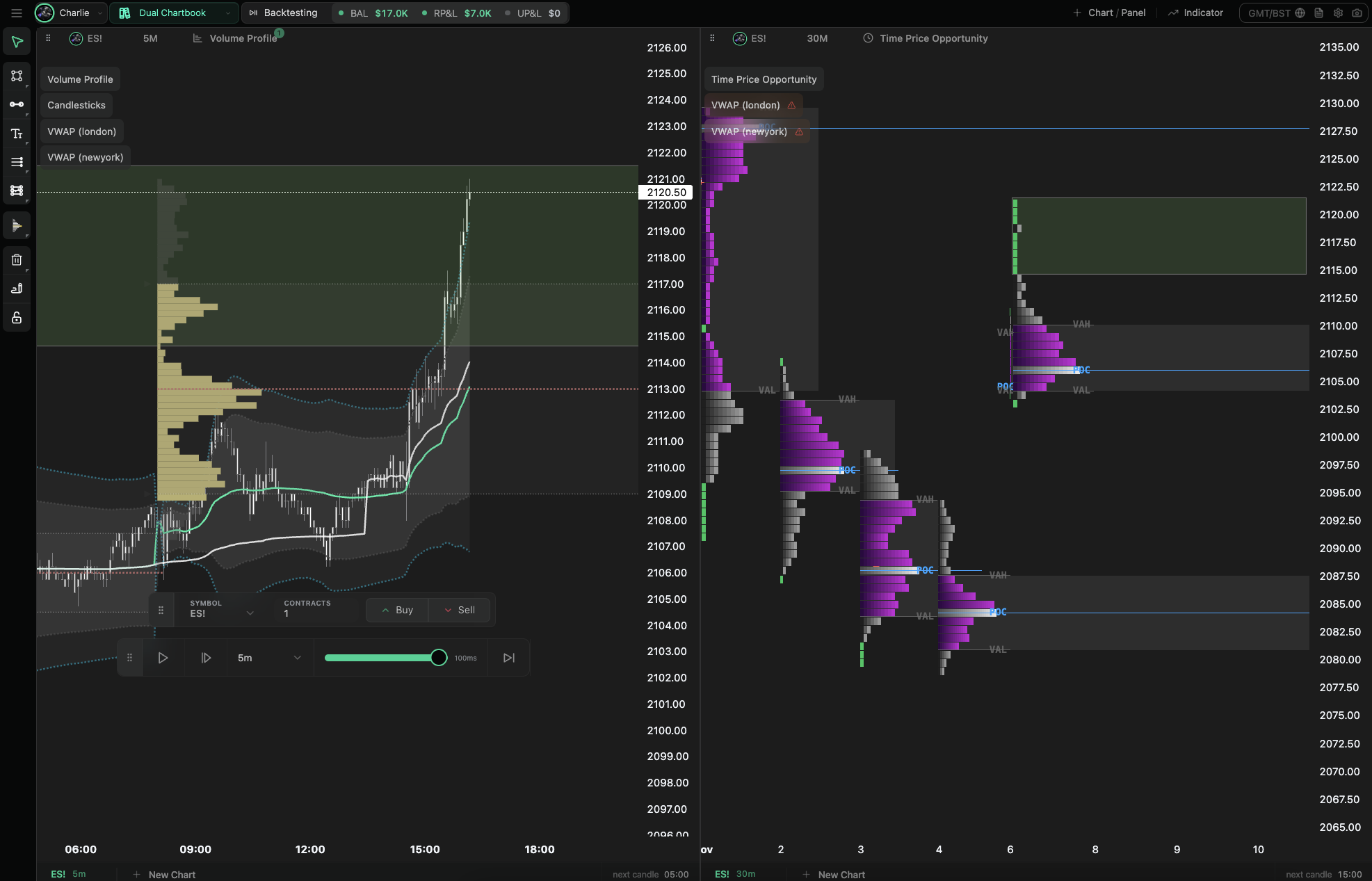
Task: Click right chart drag handle dots
Action: [712, 38]
